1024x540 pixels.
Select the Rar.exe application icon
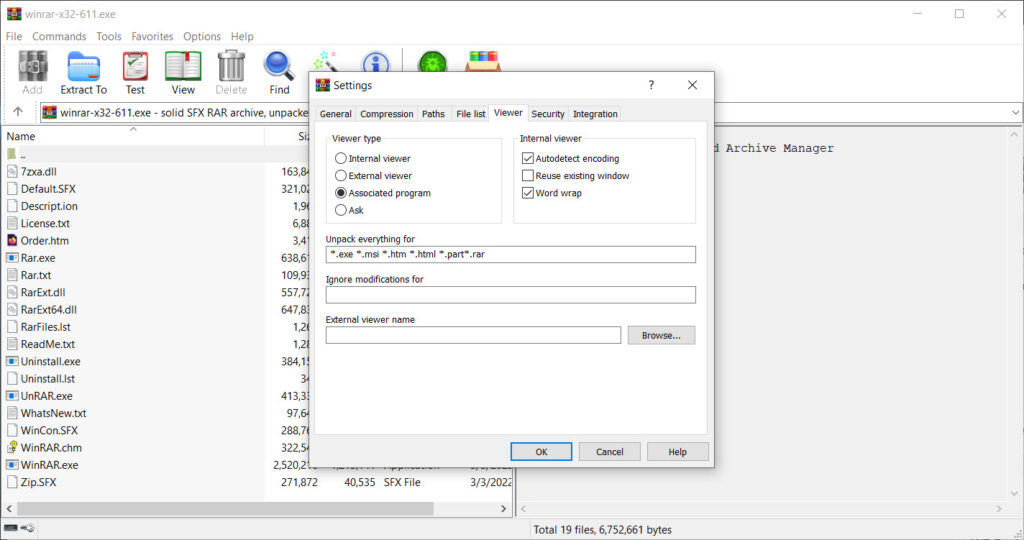tap(12, 257)
